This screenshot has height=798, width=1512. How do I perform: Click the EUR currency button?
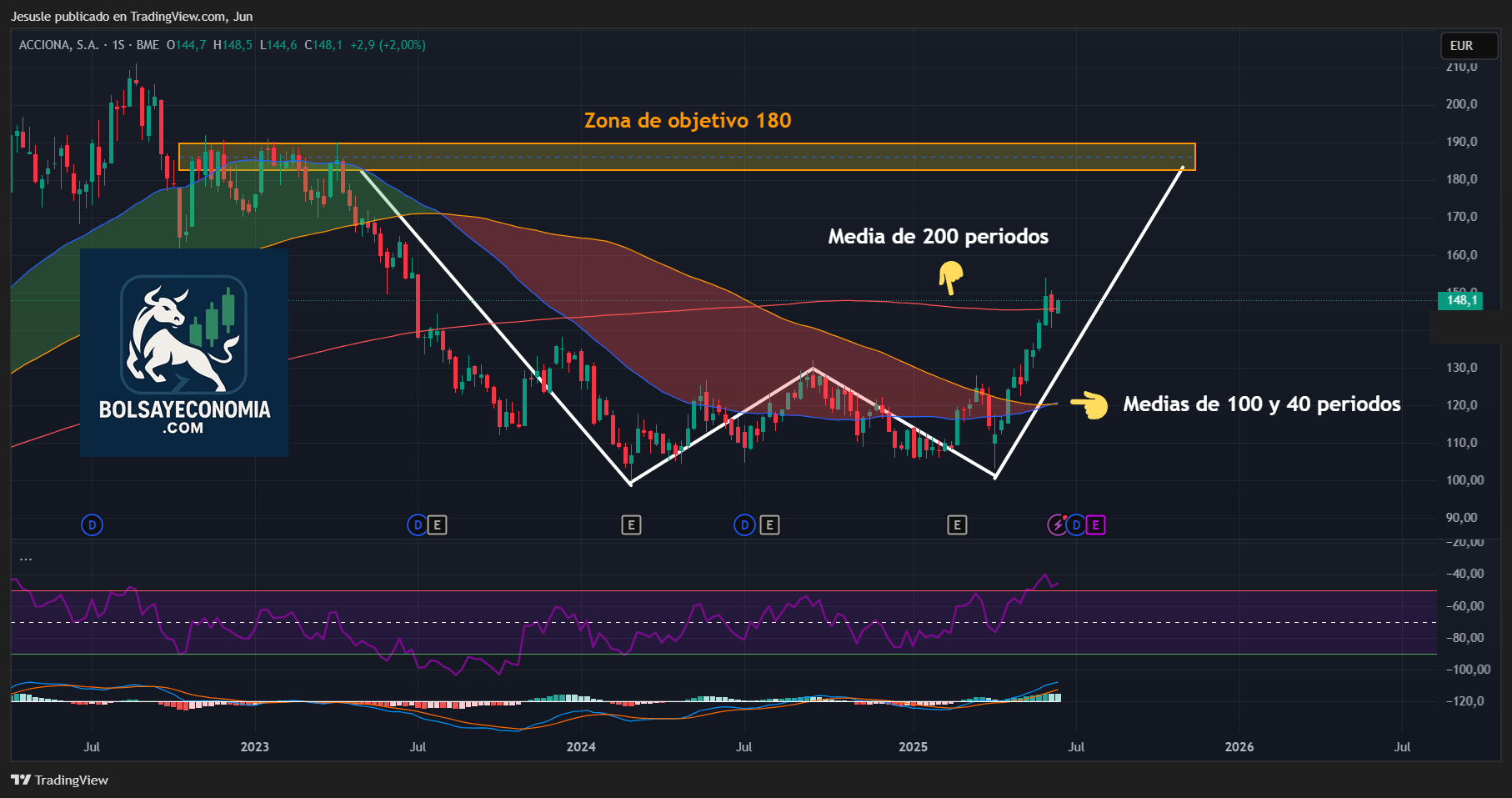point(1469,46)
